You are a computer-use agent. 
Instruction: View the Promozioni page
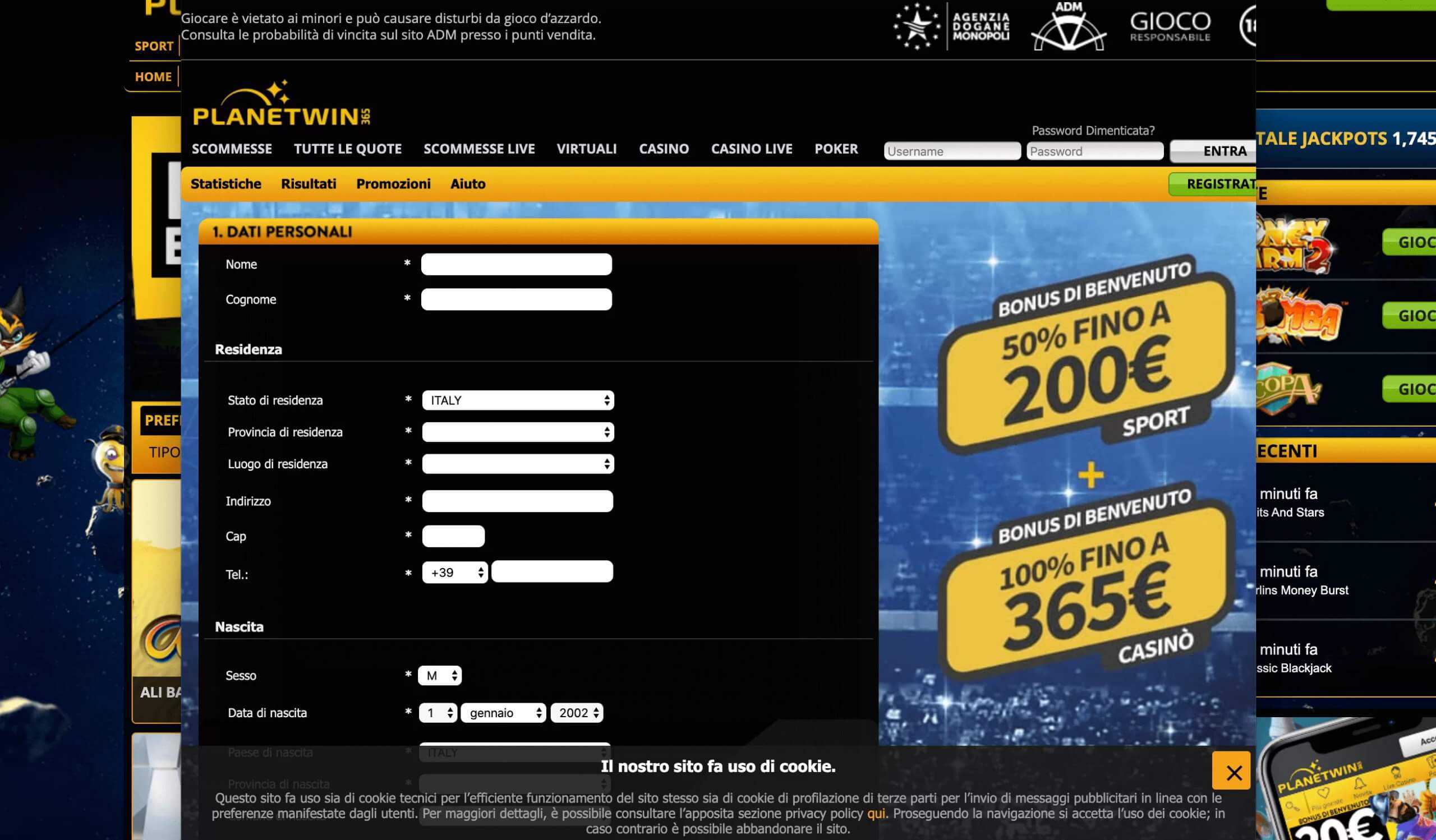[x=393, y=184]
